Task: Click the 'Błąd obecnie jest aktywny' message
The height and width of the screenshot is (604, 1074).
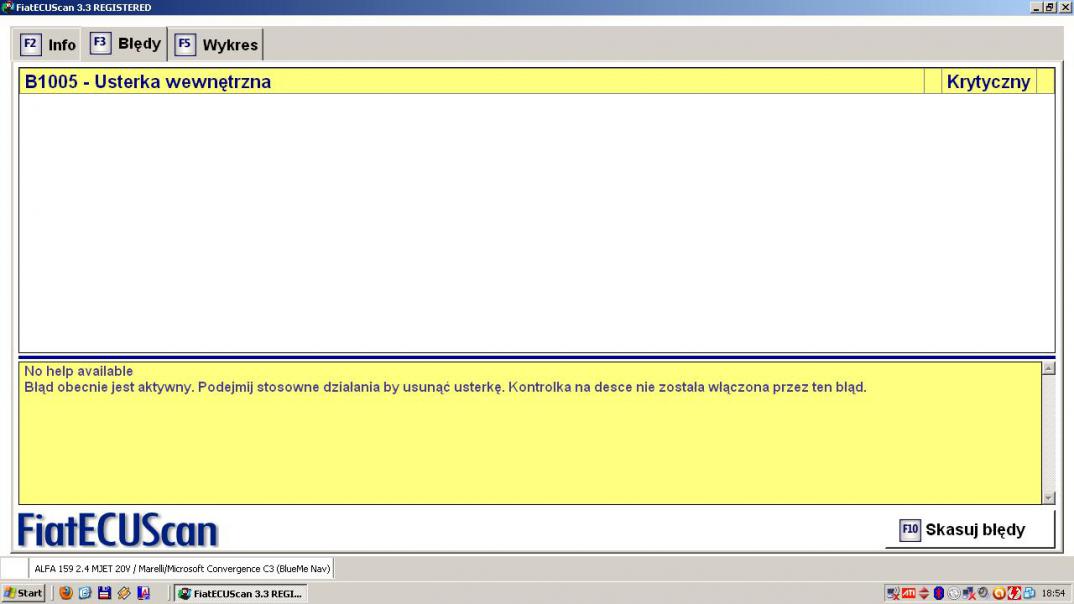Action: (x=445, y=388)
